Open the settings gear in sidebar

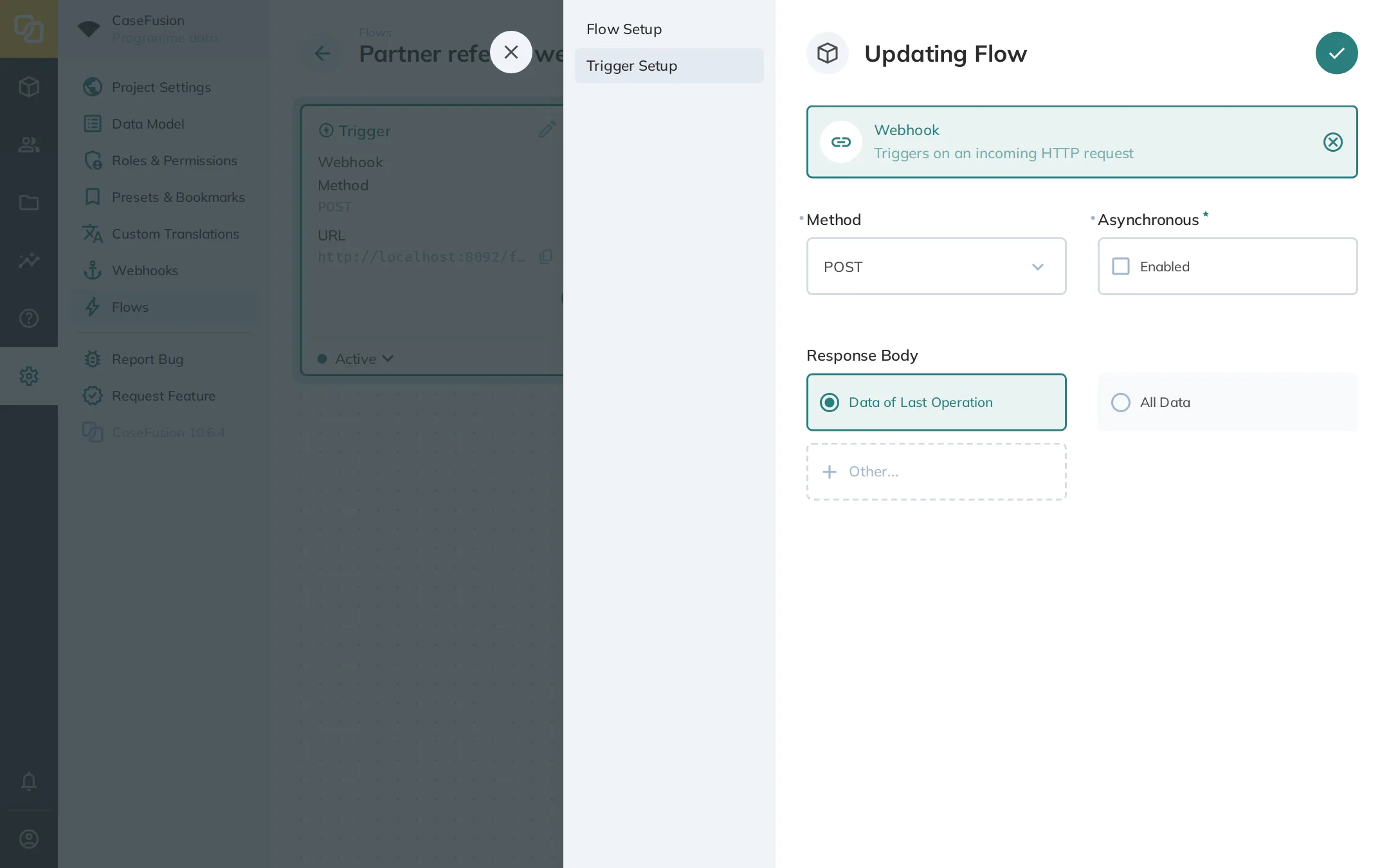29,376
